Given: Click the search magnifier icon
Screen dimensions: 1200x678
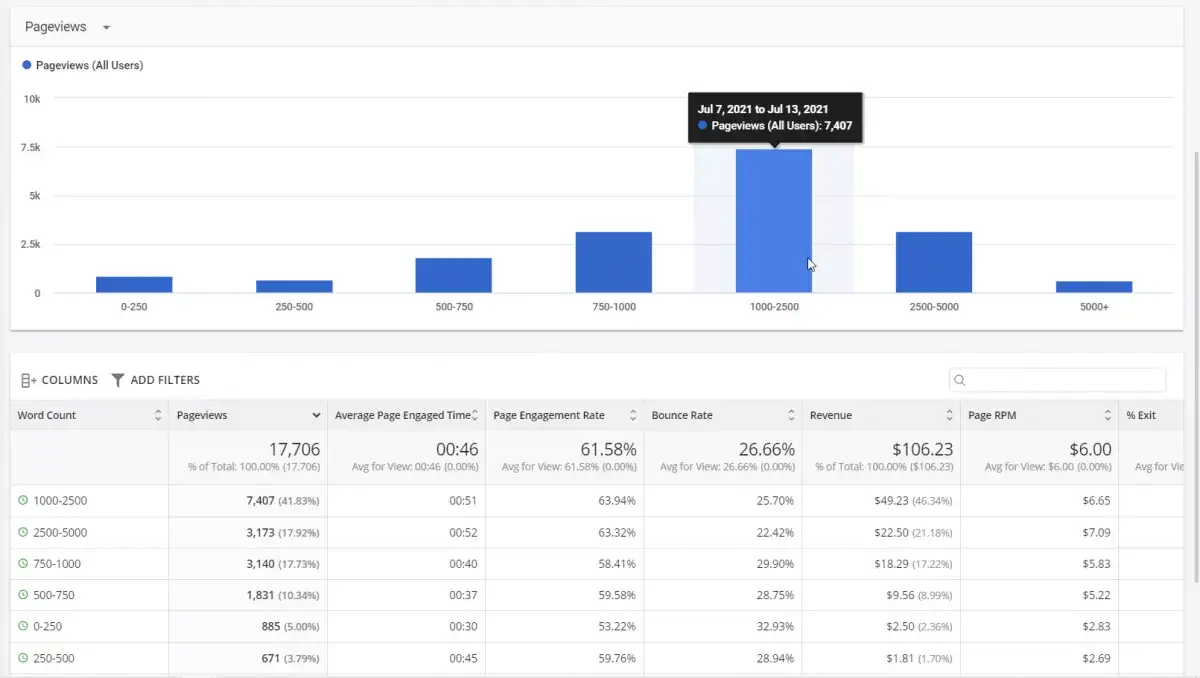Looking at the screenshot, I should pos(960,380).
